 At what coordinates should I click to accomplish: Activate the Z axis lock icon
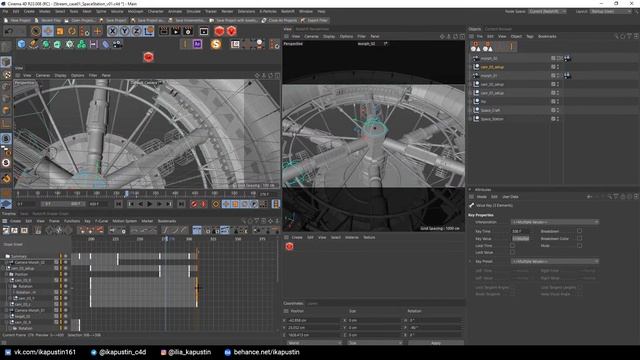coord(137,31)
